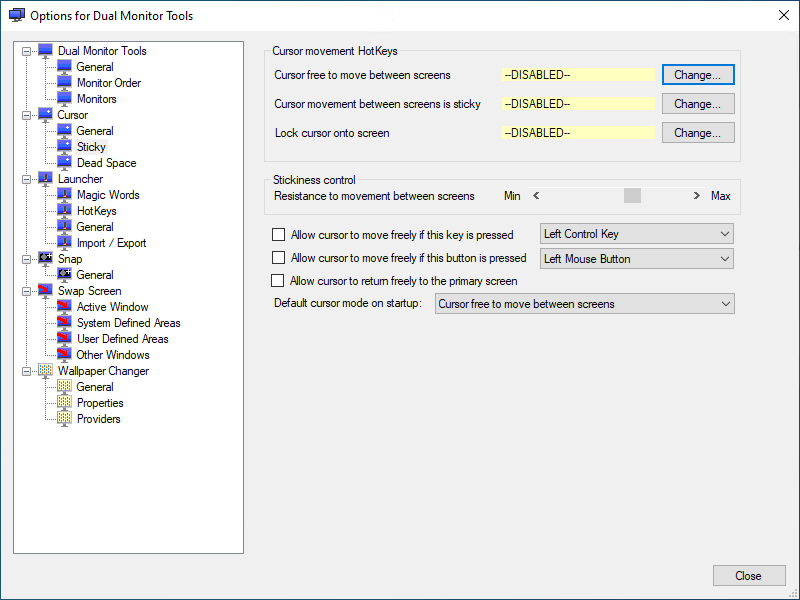
Task: Select Import / Export in the tree
Action: pyautogui.click(x=111, y=243)
